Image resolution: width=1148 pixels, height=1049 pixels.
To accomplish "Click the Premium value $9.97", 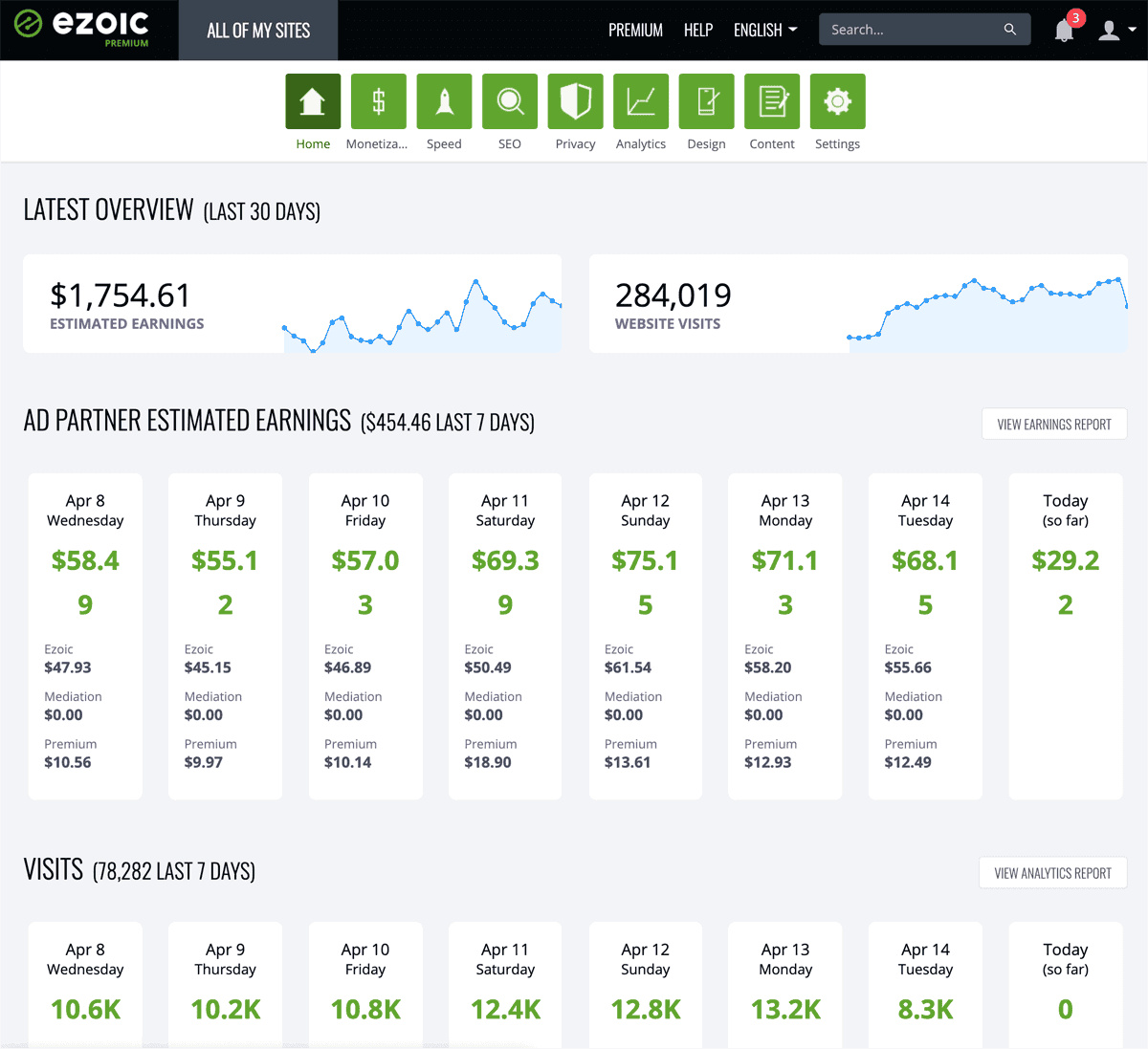I will tap(204, 762).
